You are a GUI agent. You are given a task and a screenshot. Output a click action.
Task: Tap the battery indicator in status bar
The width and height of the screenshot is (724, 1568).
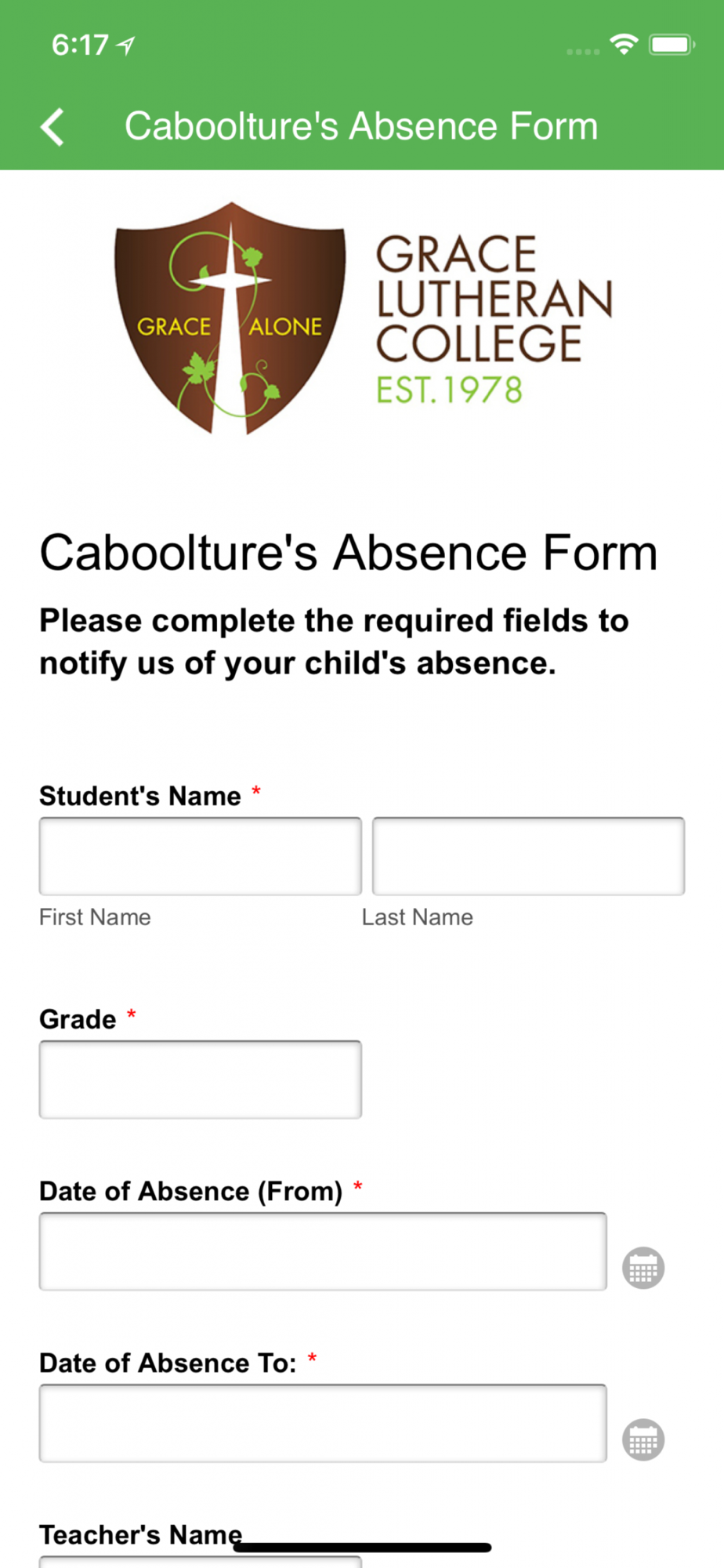click(x=672, y=45)
